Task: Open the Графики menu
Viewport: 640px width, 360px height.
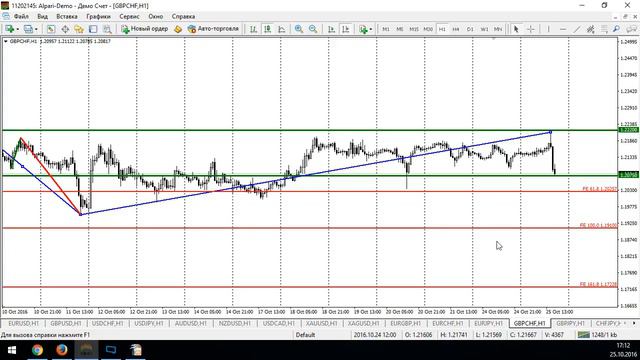Action: [x=98, y=16]
